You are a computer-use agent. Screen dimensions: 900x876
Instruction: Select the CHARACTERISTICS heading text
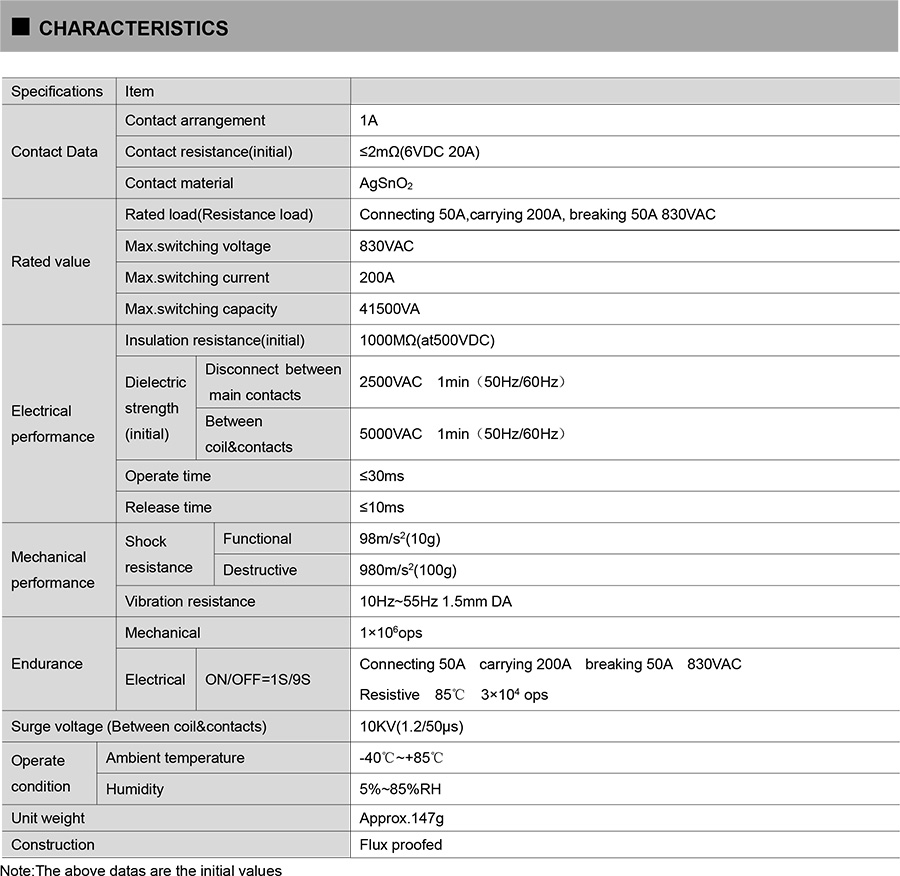point(133,28)
